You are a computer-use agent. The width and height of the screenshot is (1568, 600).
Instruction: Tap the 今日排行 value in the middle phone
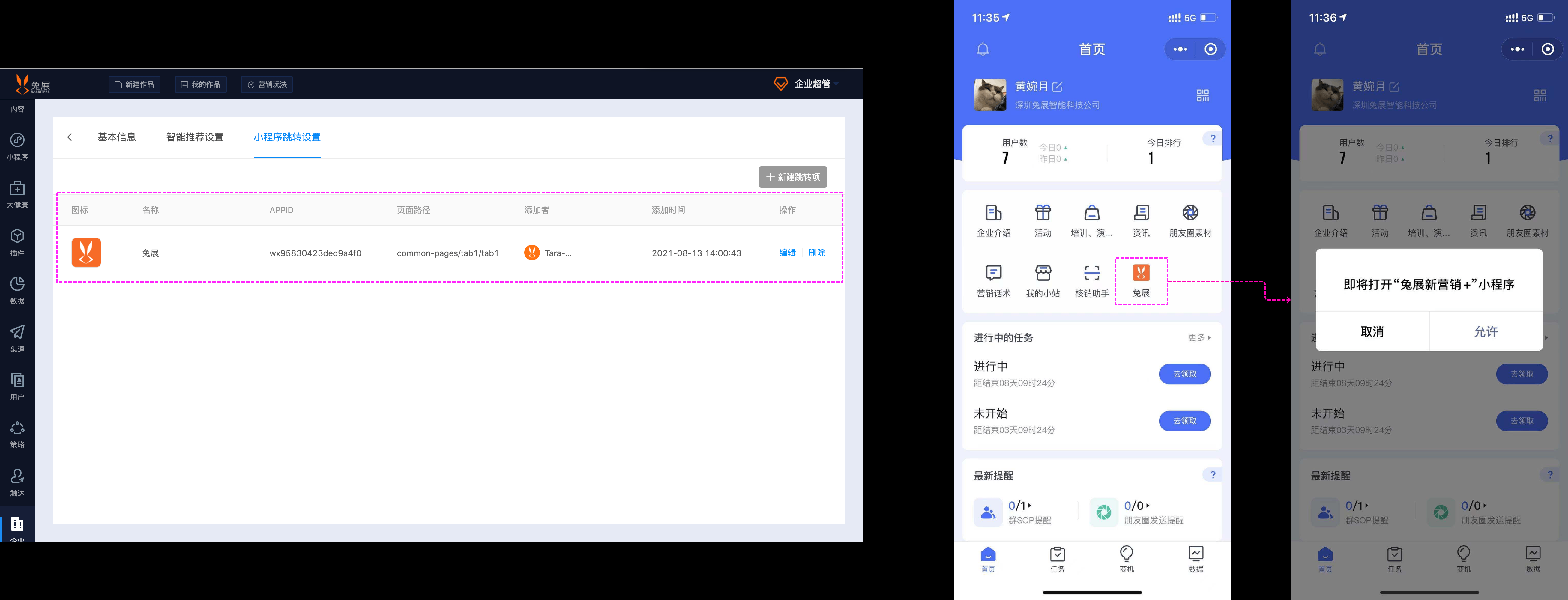[1151, 158]
